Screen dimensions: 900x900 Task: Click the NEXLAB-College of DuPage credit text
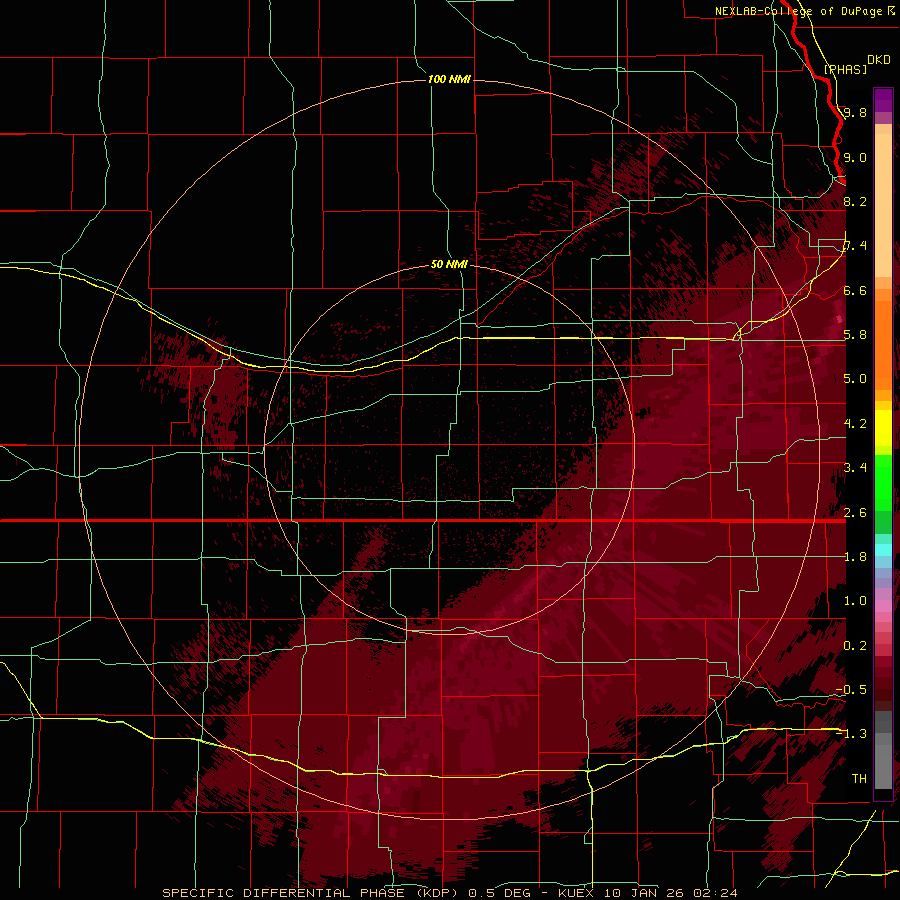(798, 11)
